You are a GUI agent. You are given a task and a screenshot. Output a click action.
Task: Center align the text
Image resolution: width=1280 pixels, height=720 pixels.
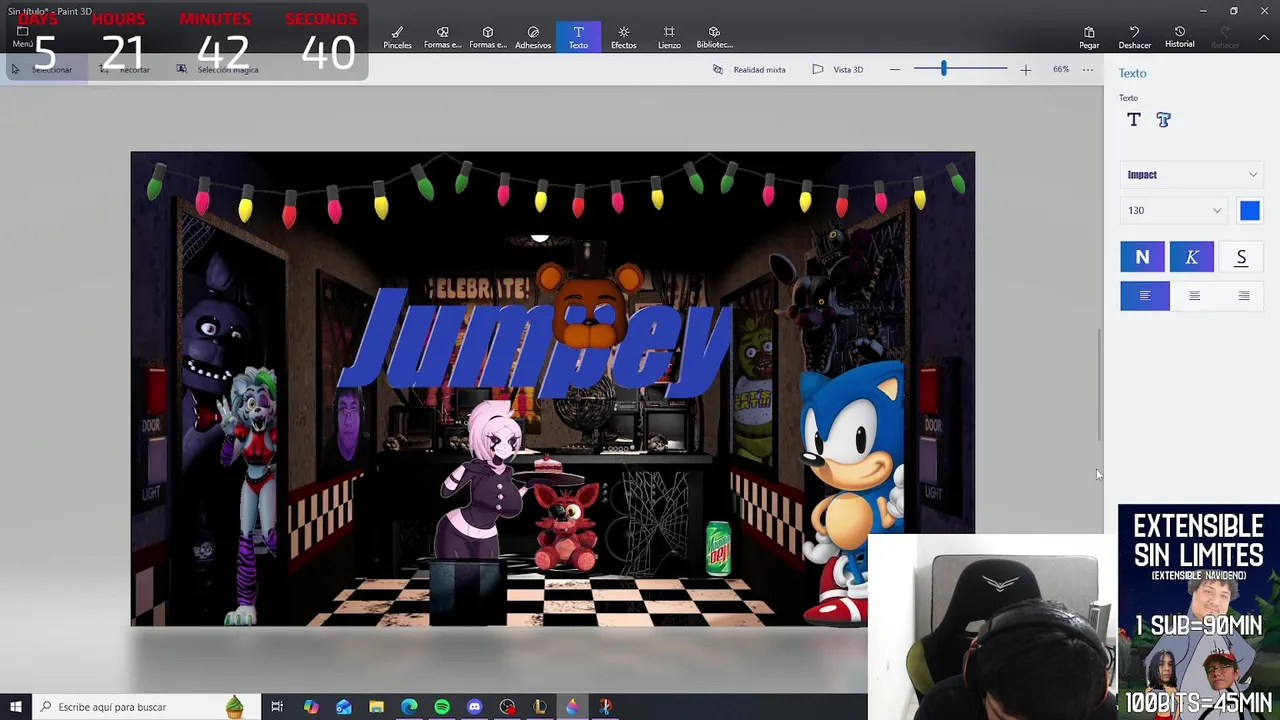(x=1194, y=296)
